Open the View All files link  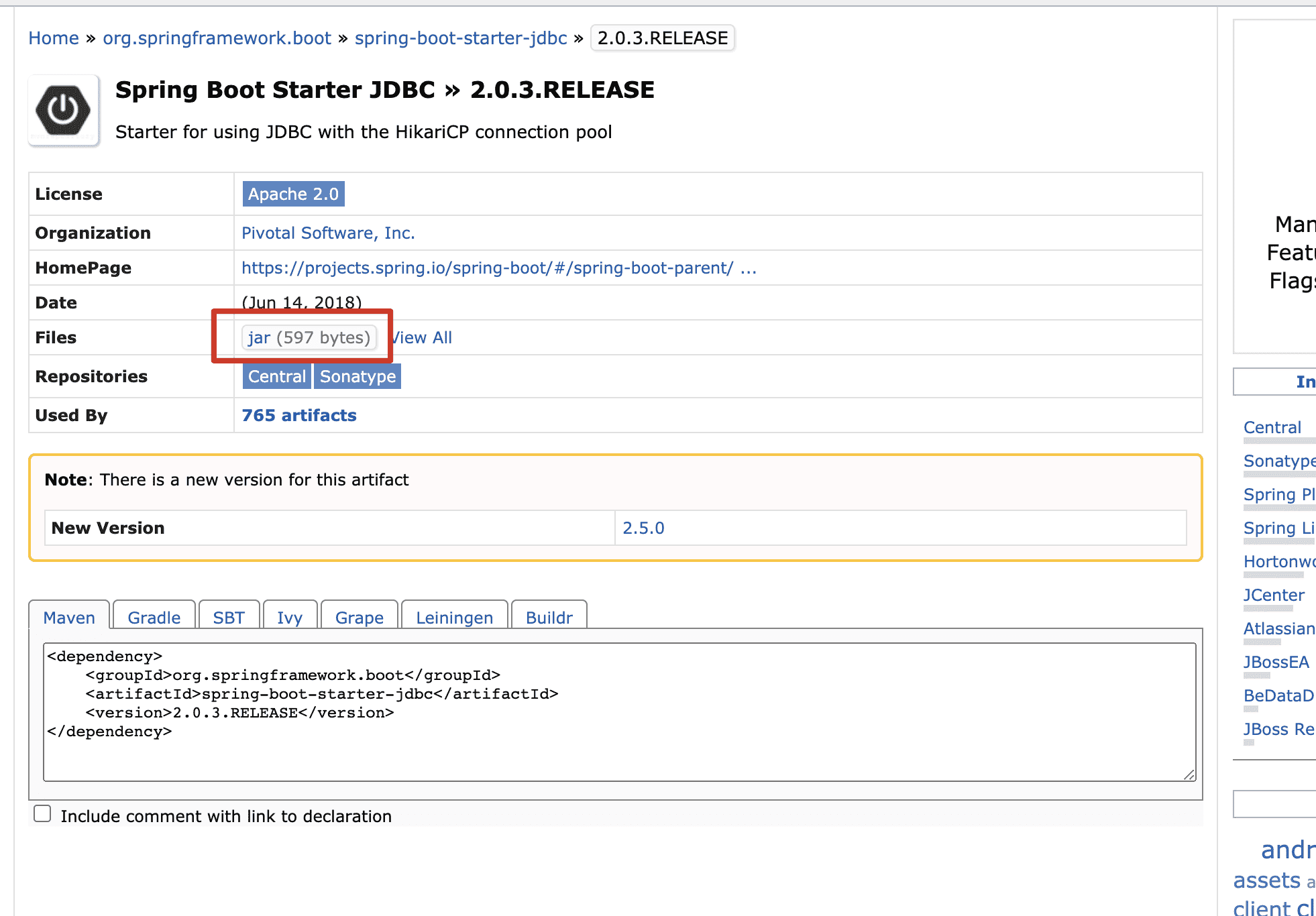point(423,337)
